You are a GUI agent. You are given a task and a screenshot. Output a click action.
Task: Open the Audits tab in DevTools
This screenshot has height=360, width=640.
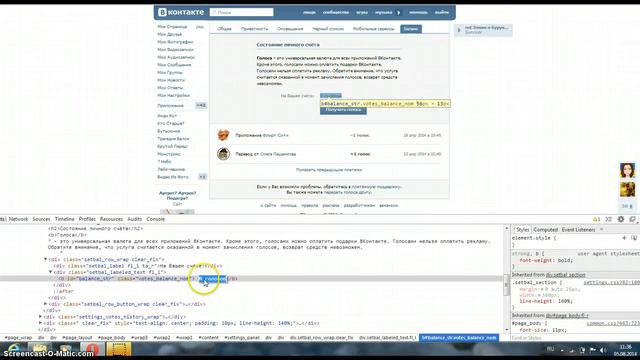[134, 219]
